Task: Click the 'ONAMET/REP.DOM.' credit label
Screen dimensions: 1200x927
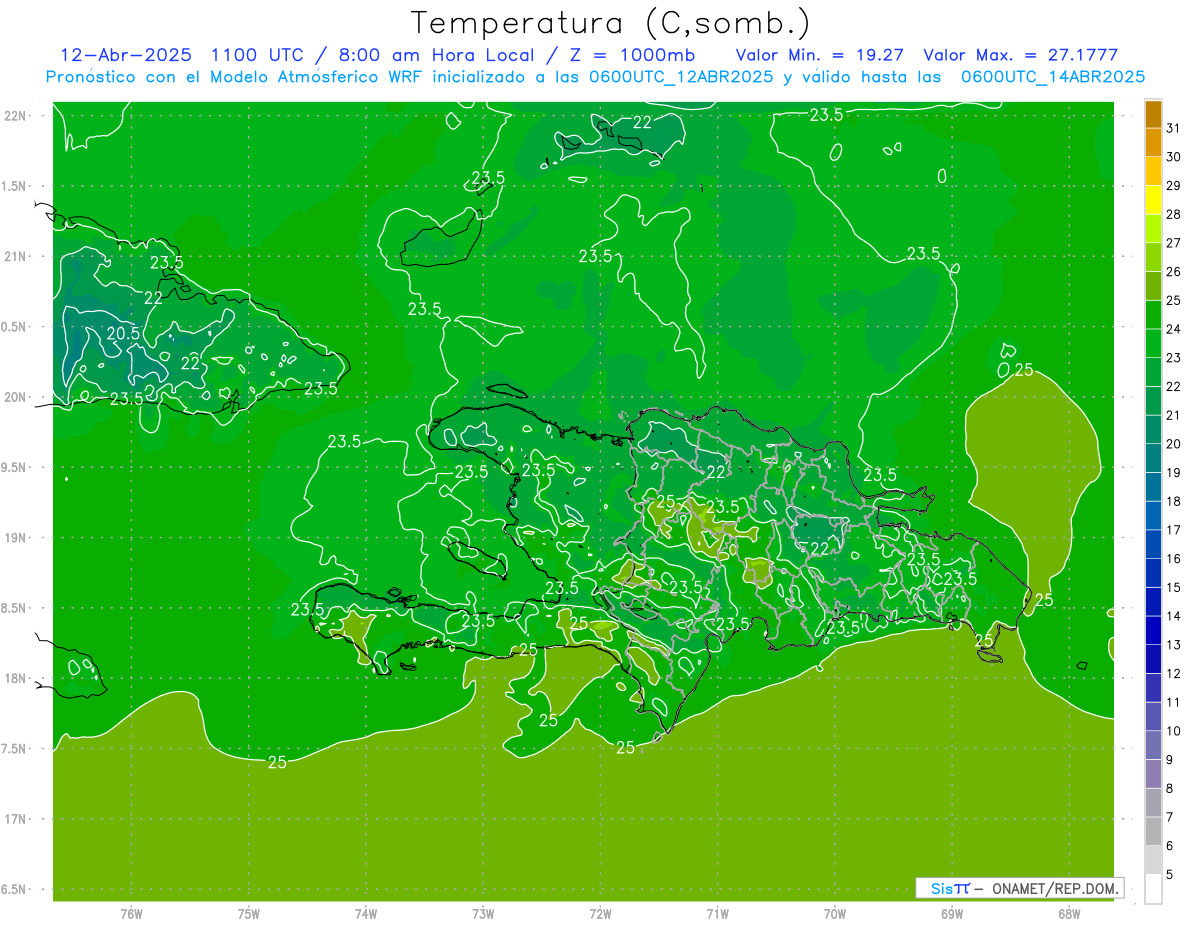Action: [x=1056, y=888]
